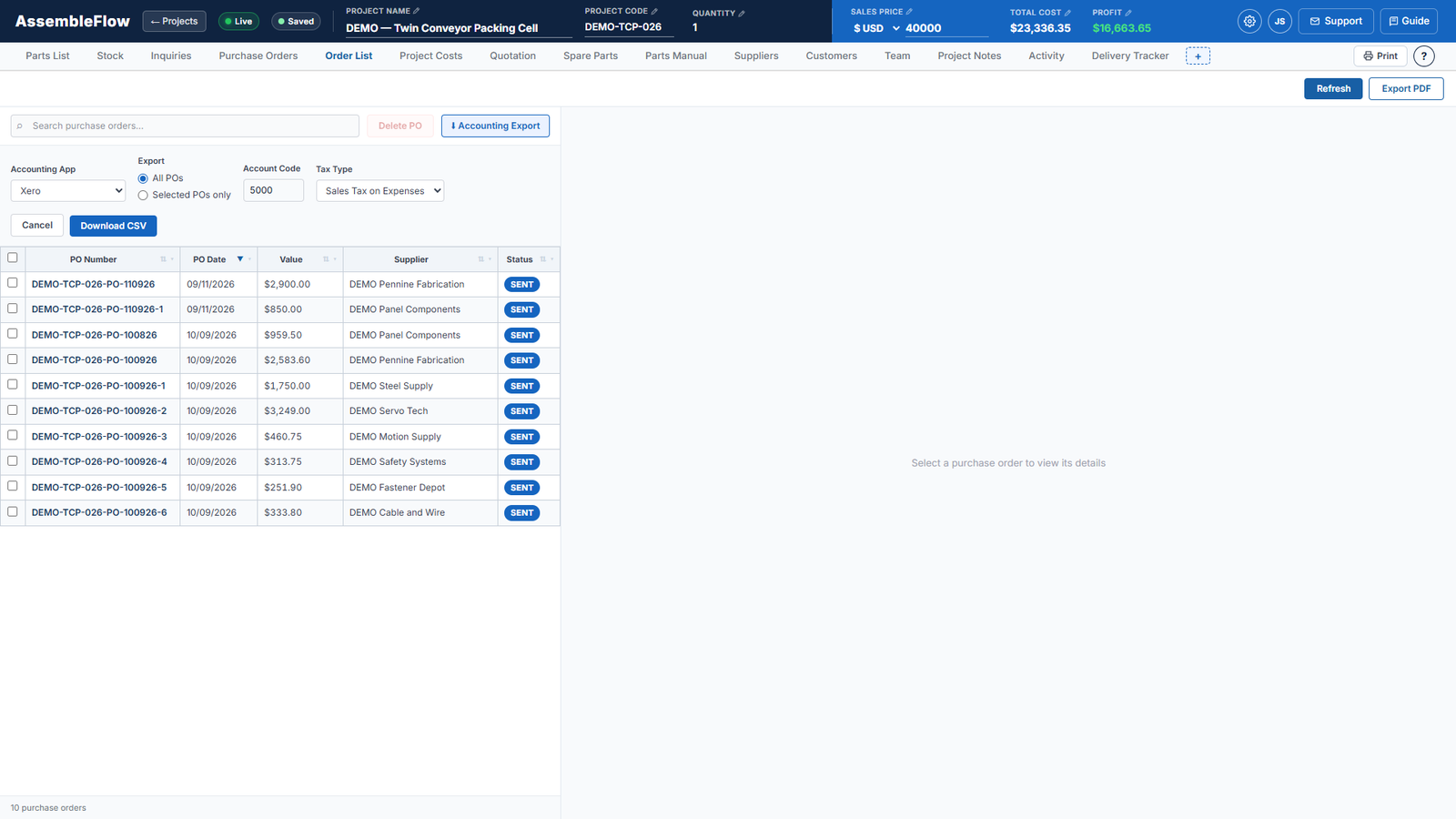The image size is (1456, 819).
Task: Toggle PO Date descending sort arrow
Action: [x=240, y=259]
